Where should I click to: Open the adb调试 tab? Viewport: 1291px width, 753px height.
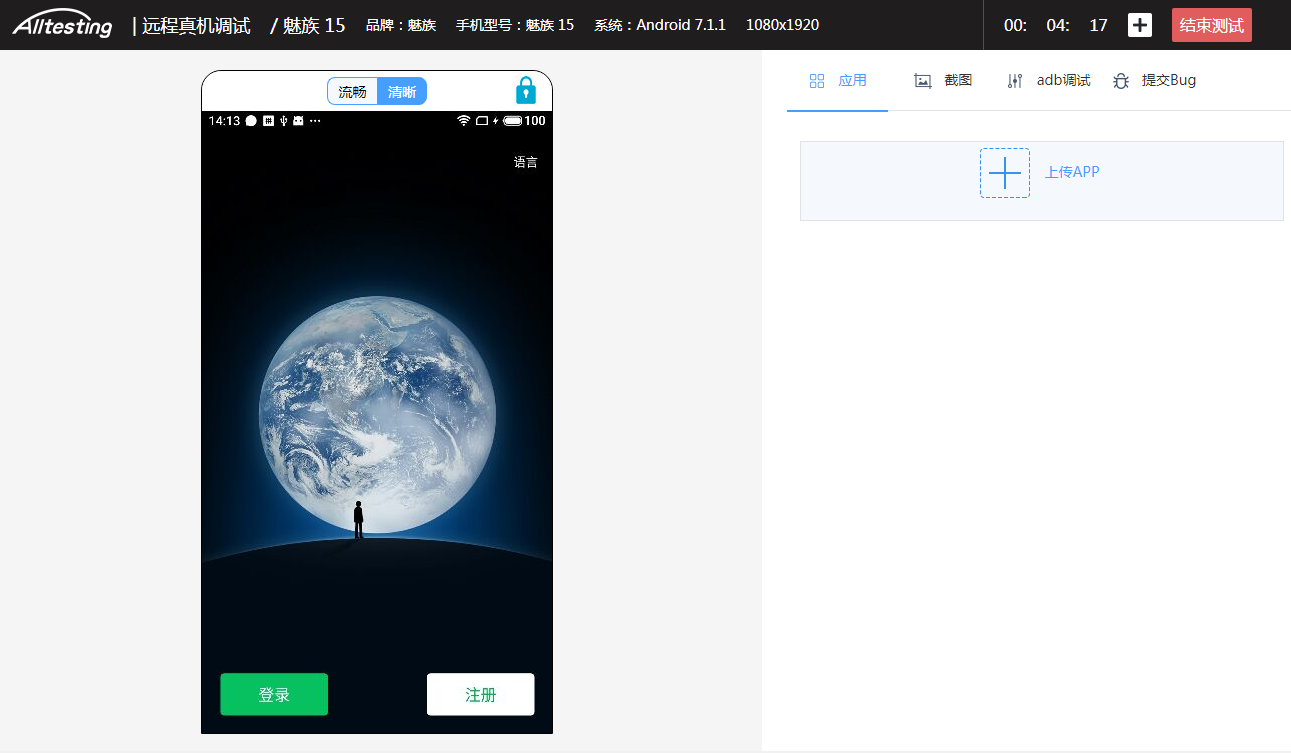[1048, 81]
